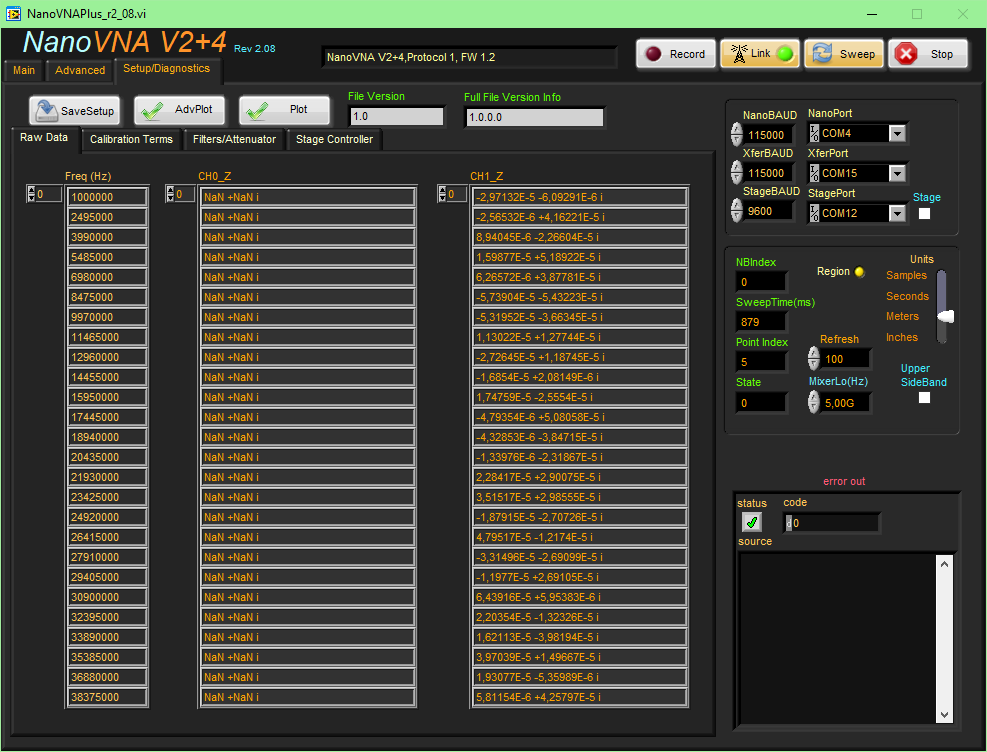Click the error source scrollbar down arrow
Screen dimensions: 987x752
944,714
